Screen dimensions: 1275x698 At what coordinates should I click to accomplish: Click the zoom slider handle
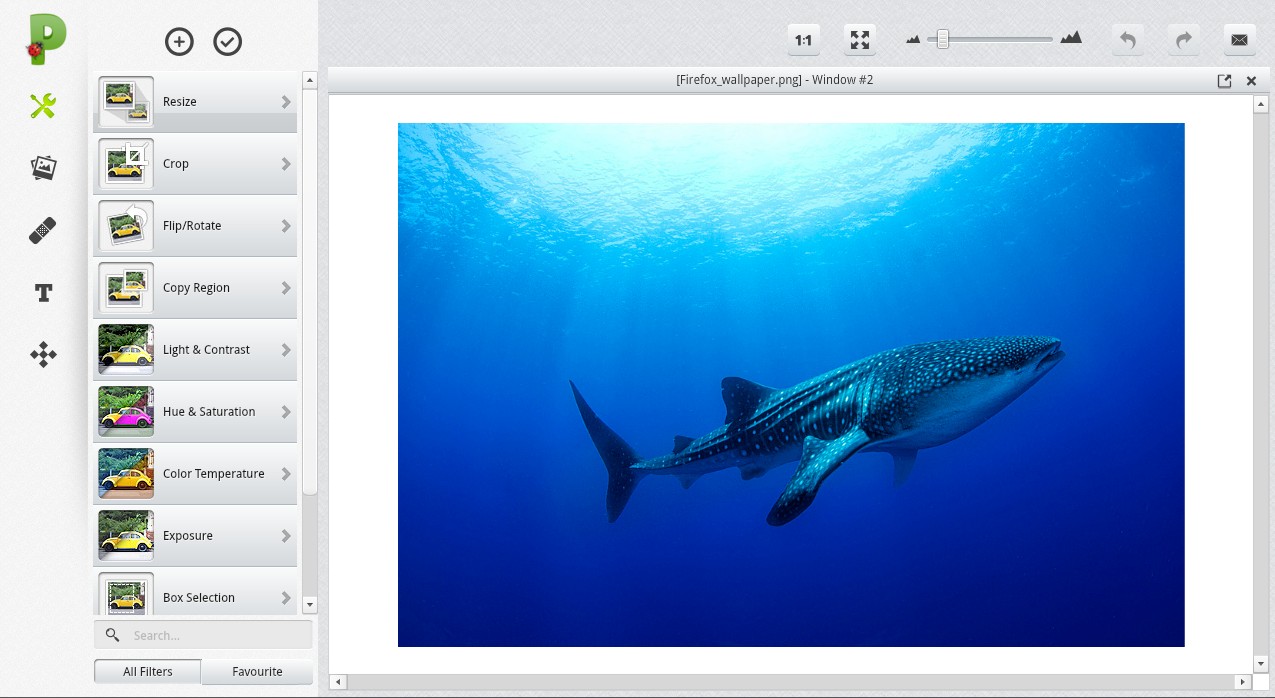tap(942, 39)
